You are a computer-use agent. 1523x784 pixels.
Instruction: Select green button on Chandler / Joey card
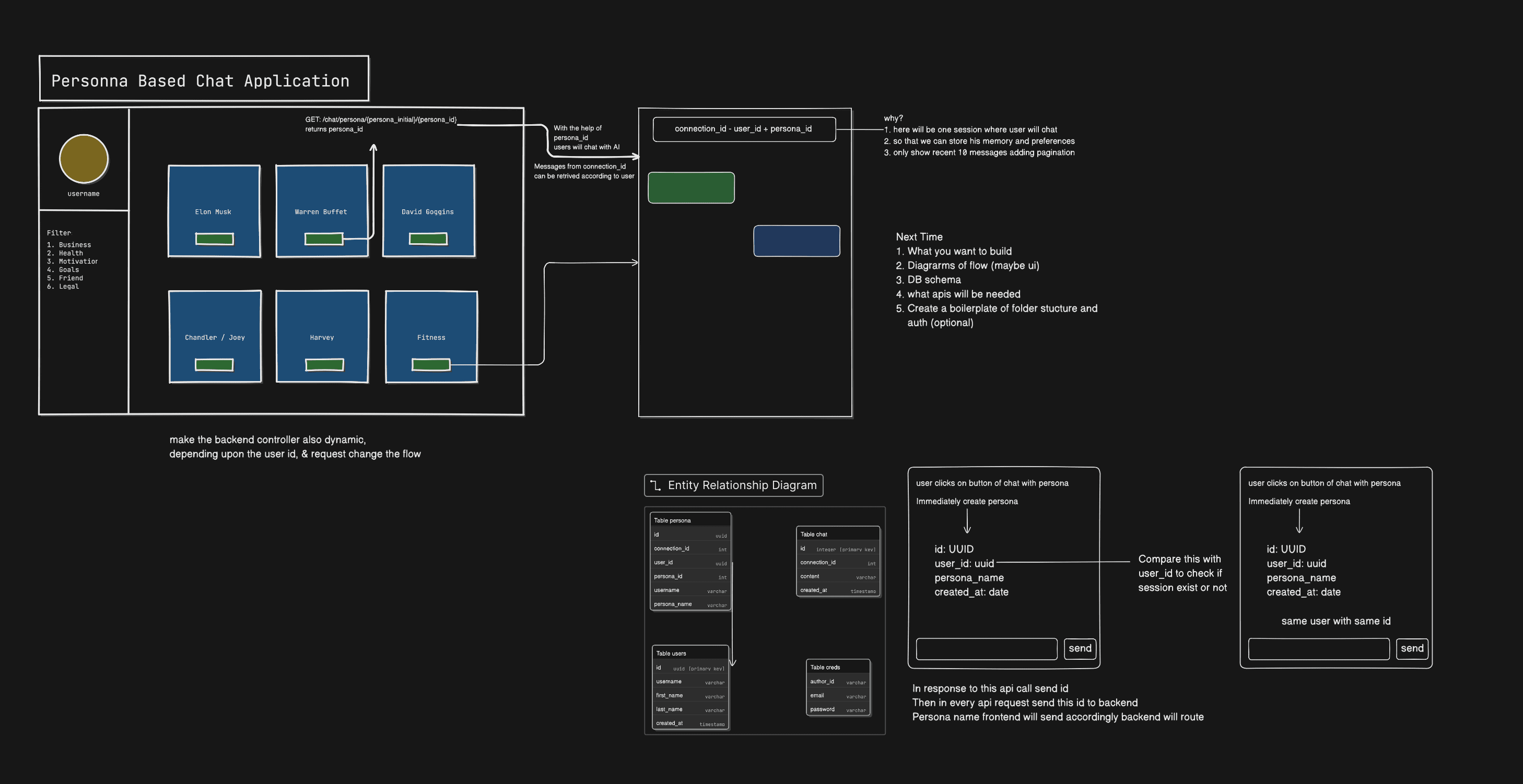click(214, 364)
